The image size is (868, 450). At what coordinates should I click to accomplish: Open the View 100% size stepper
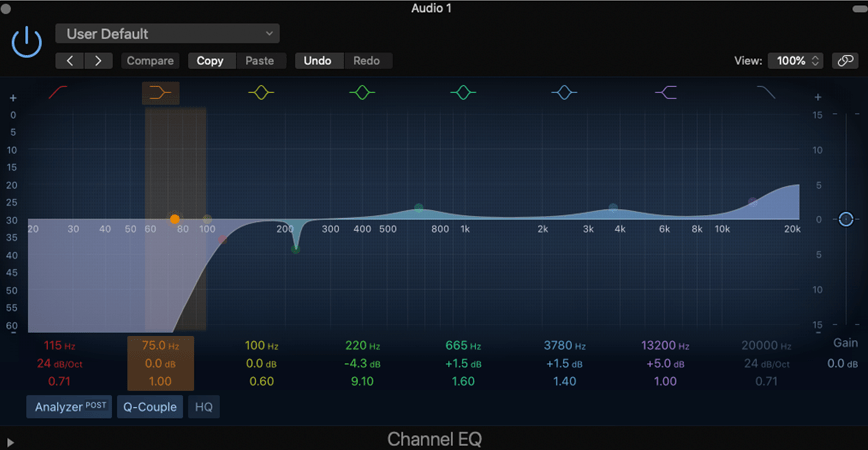795,61
